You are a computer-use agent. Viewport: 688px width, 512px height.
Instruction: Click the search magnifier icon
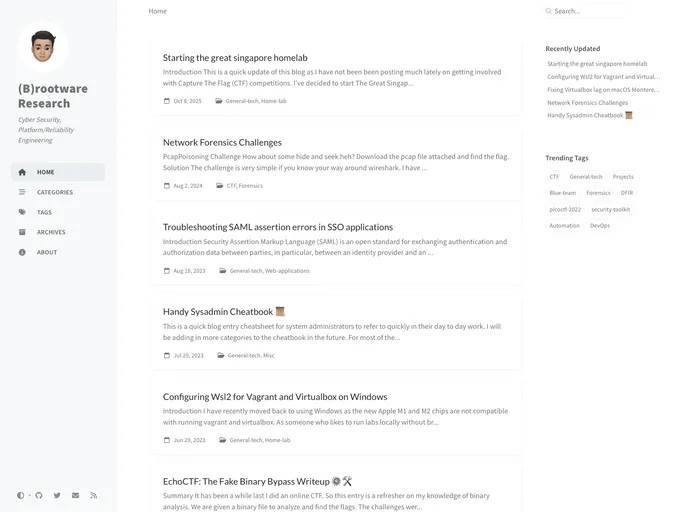[548, 11]
